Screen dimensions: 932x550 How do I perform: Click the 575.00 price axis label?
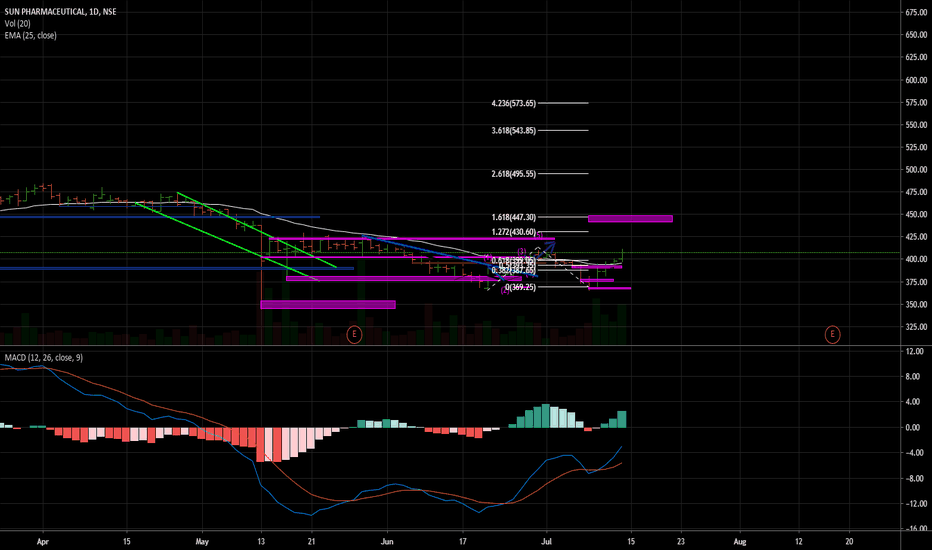pos(917,102)
